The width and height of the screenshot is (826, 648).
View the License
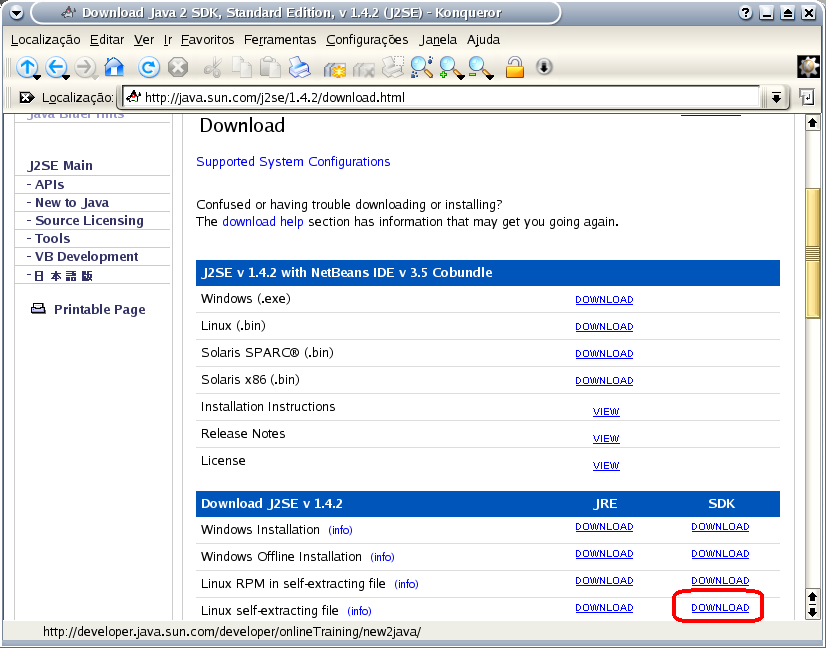click(x=606, y=465)
